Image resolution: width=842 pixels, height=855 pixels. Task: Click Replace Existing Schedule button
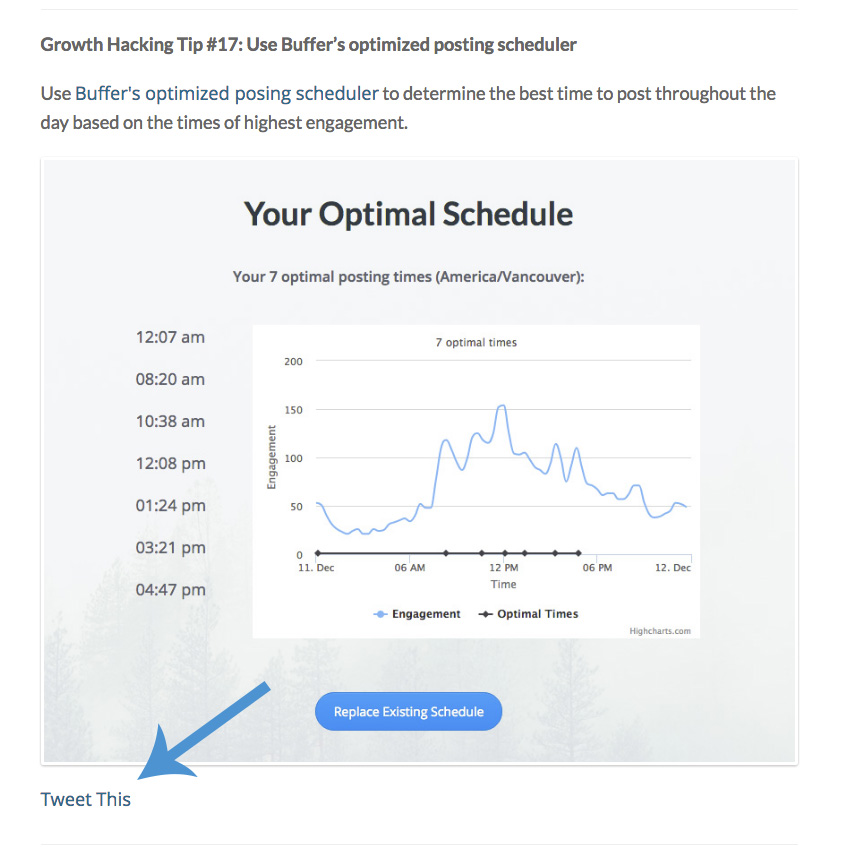[x=408, y=712]
